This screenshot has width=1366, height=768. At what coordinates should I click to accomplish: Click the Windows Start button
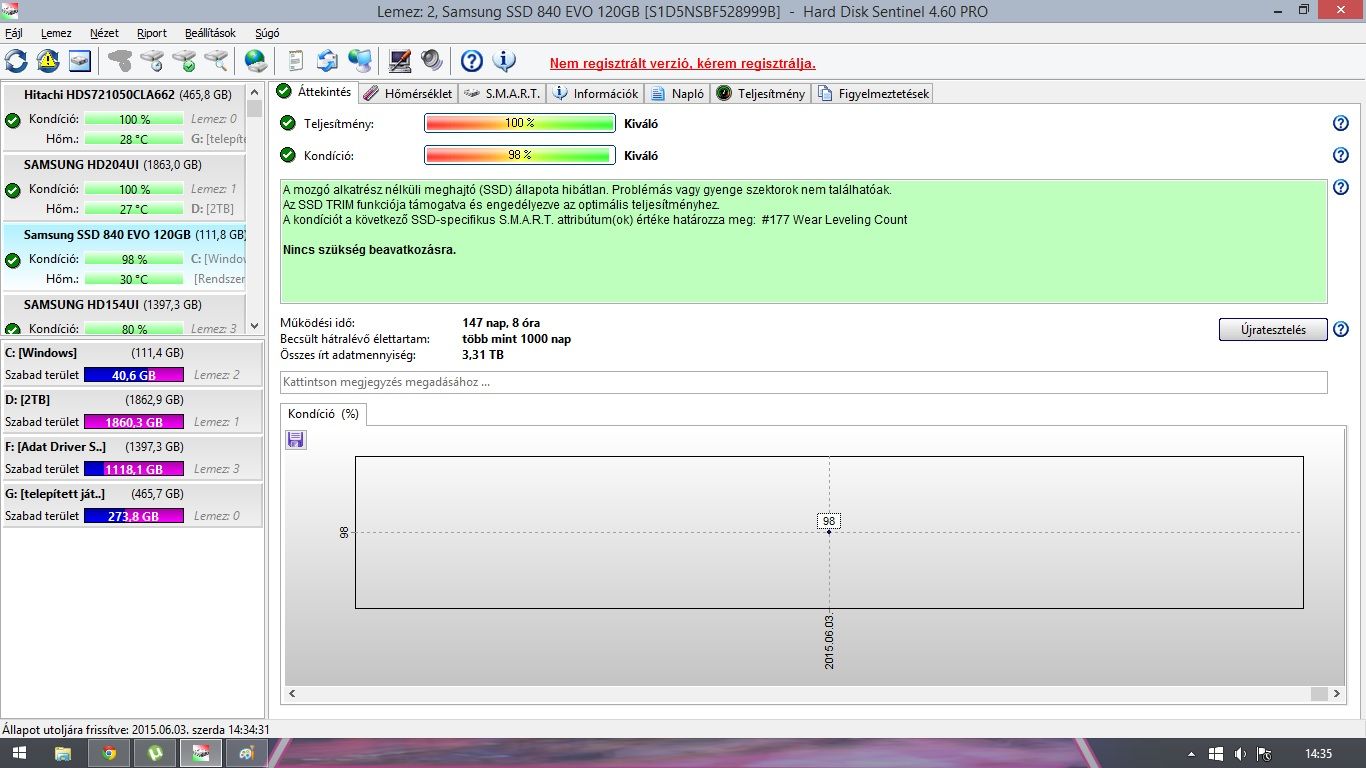click(x=19, y=753)
